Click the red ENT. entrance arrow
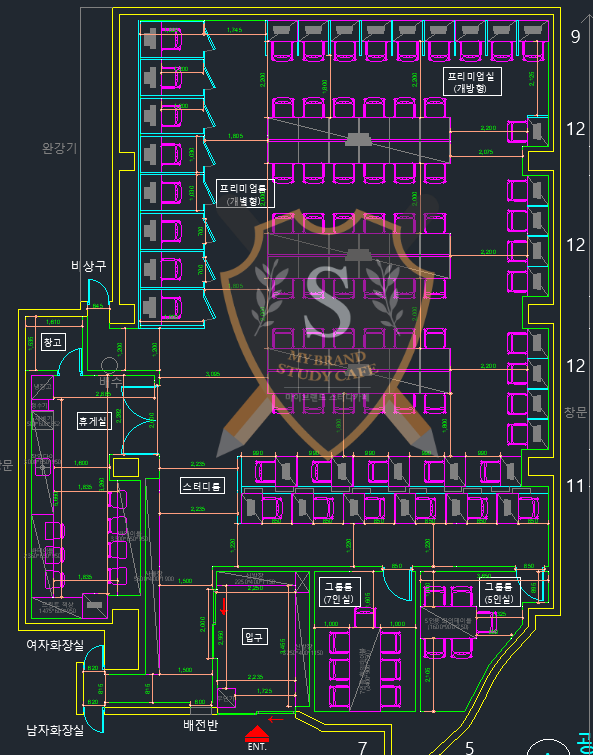Image resolution: width=593 pixels, height=755 pixels. tap(257, 734)
